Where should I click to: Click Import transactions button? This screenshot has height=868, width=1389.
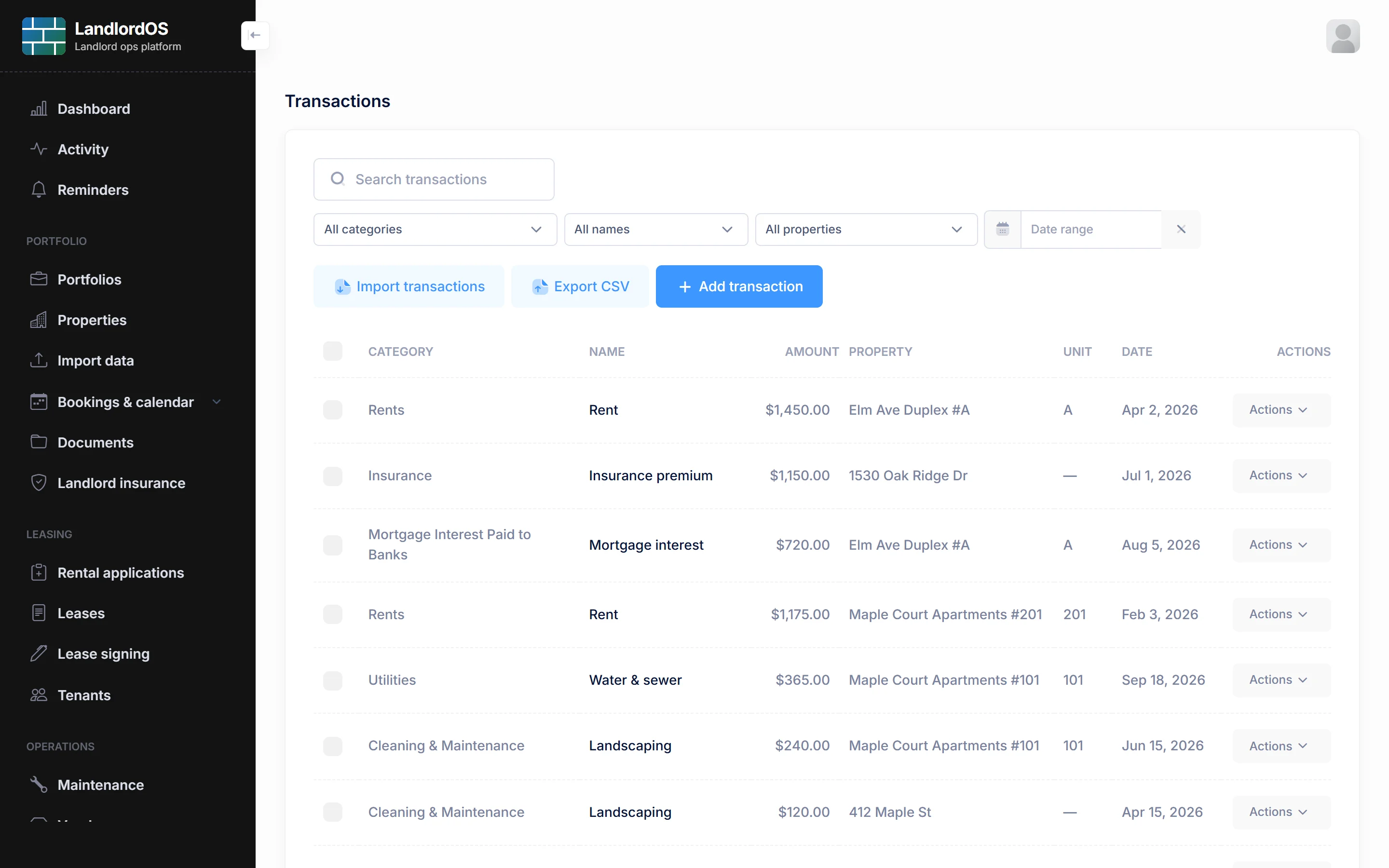pyautogui.click(x=409, y=286)
